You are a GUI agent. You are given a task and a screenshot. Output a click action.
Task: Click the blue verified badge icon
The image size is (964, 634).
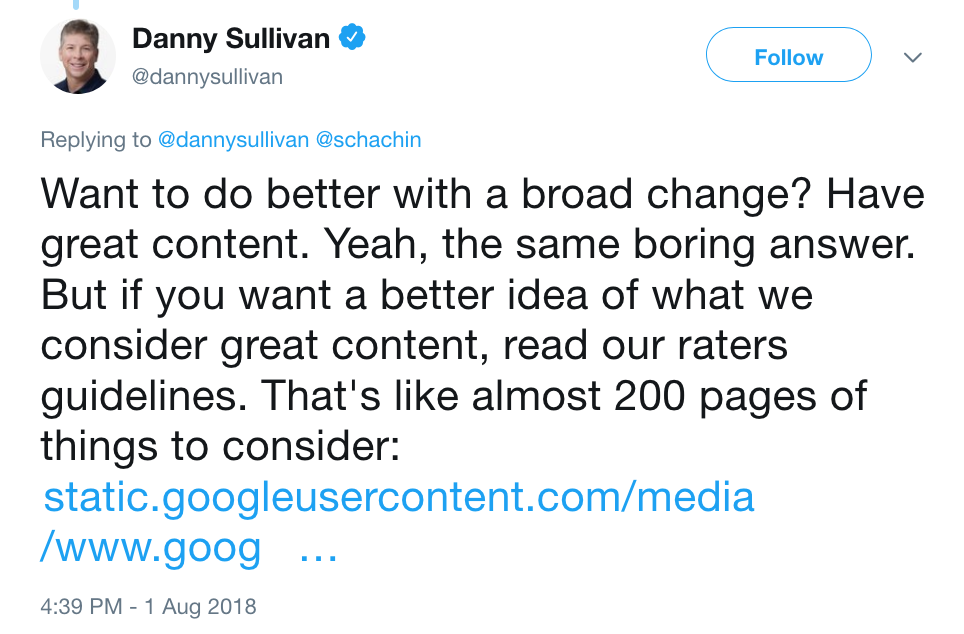point(352,39)
